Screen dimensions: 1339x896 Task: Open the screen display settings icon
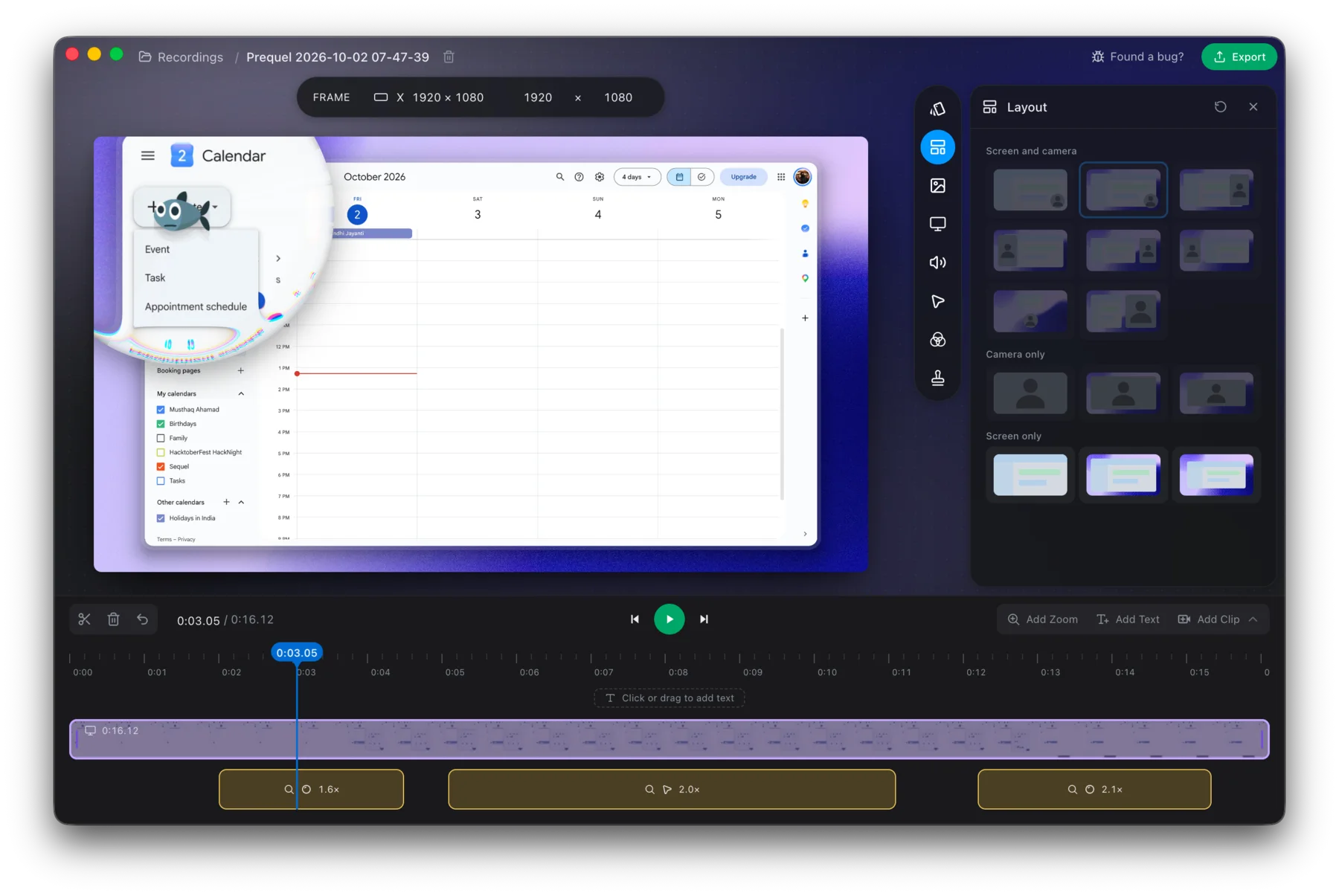click(937, 224)
